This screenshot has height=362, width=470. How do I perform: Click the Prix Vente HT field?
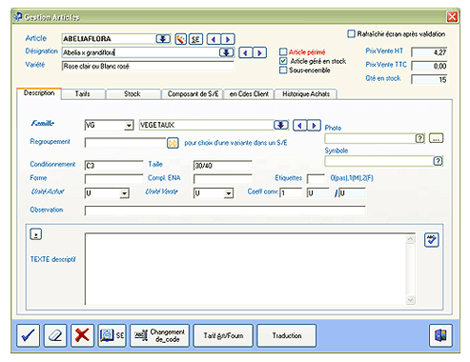[x=429, y=52]
